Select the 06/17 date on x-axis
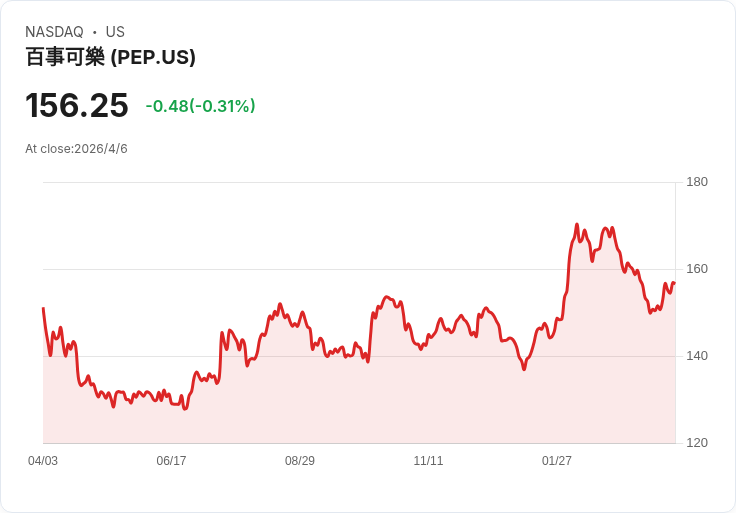This screenshot has height=513, width=736. coord(171,461)
